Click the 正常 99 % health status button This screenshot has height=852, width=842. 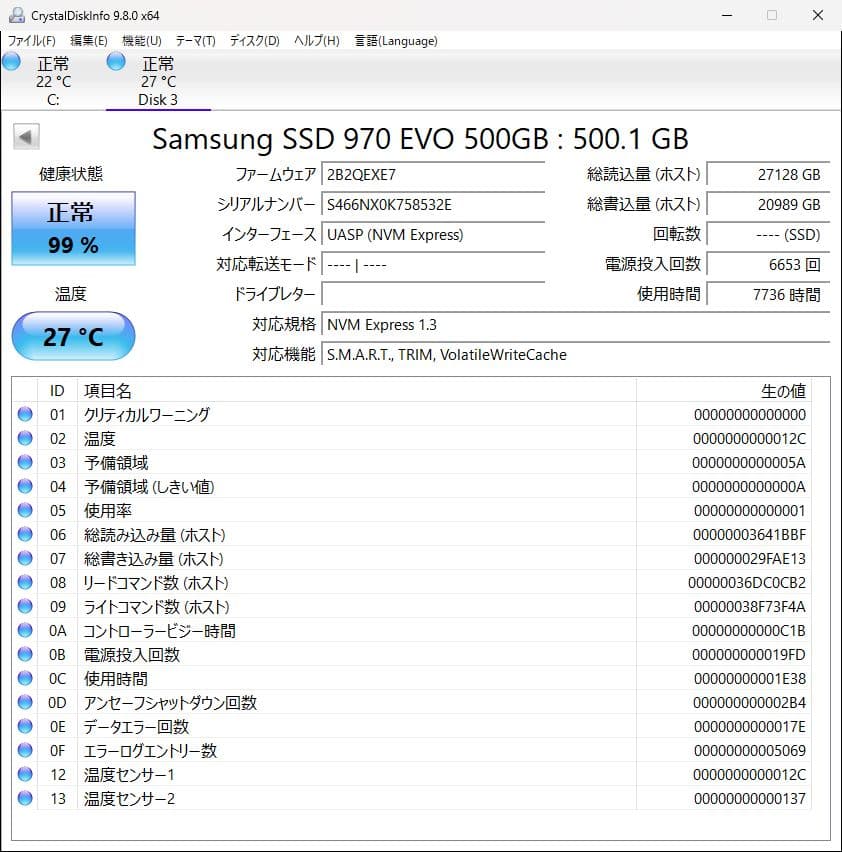[73, 228]
